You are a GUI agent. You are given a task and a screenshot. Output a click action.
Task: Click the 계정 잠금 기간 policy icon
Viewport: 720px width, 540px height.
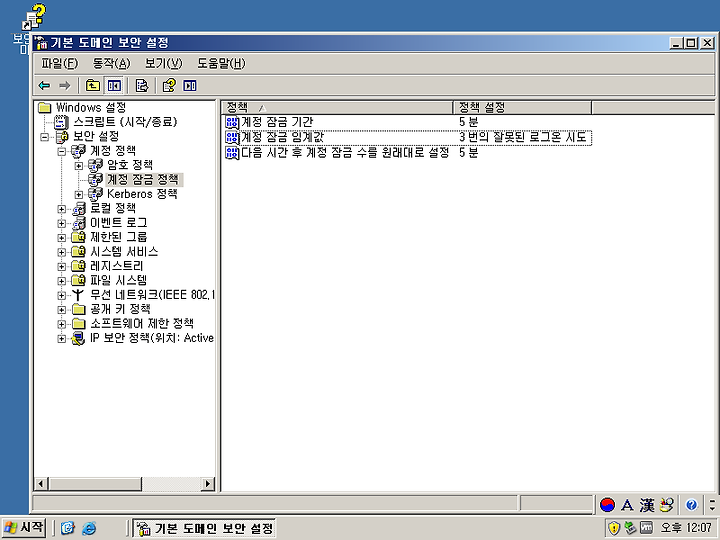232,122
